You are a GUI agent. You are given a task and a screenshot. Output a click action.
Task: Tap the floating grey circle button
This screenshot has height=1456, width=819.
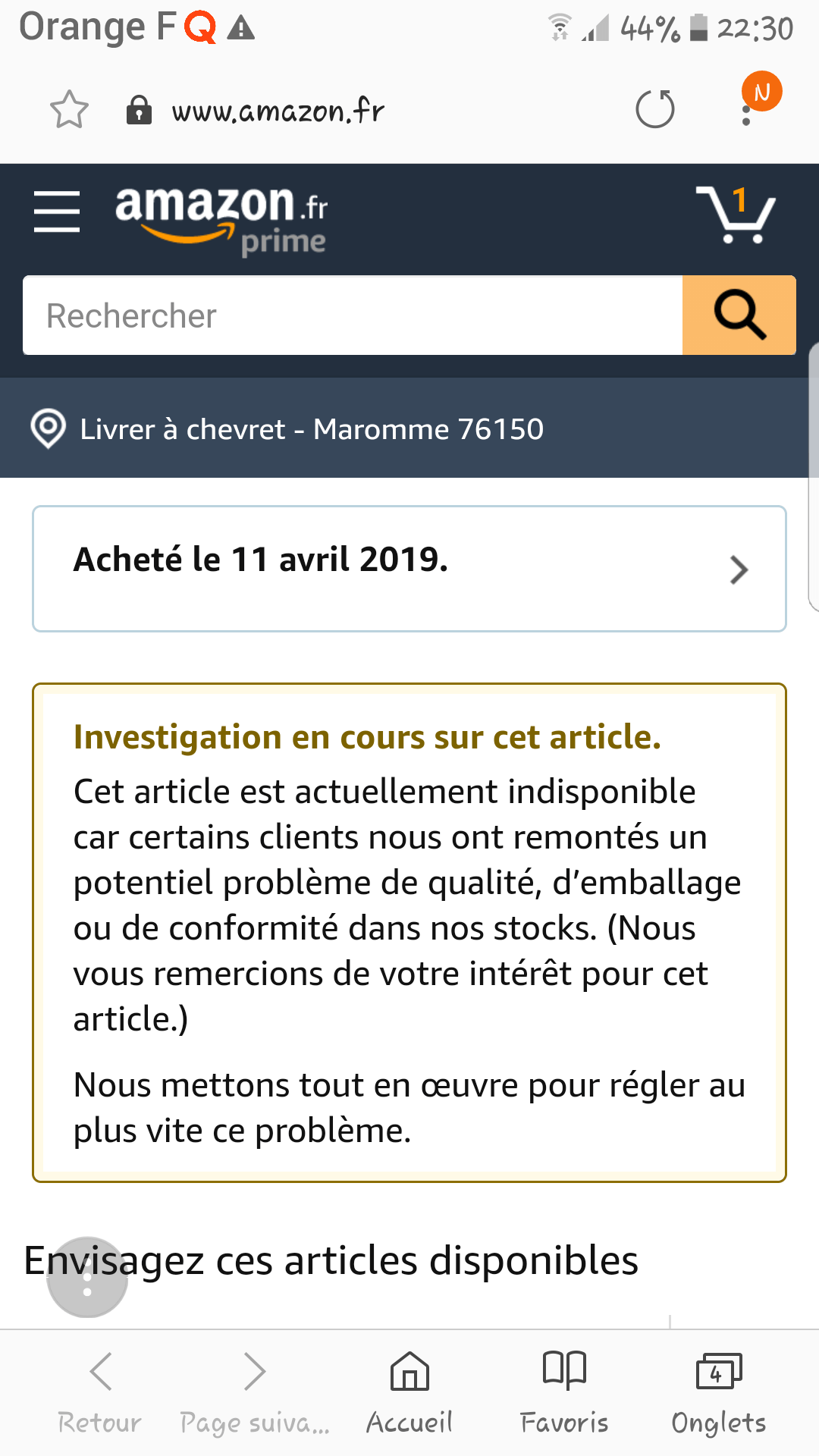click(87, 1277)
